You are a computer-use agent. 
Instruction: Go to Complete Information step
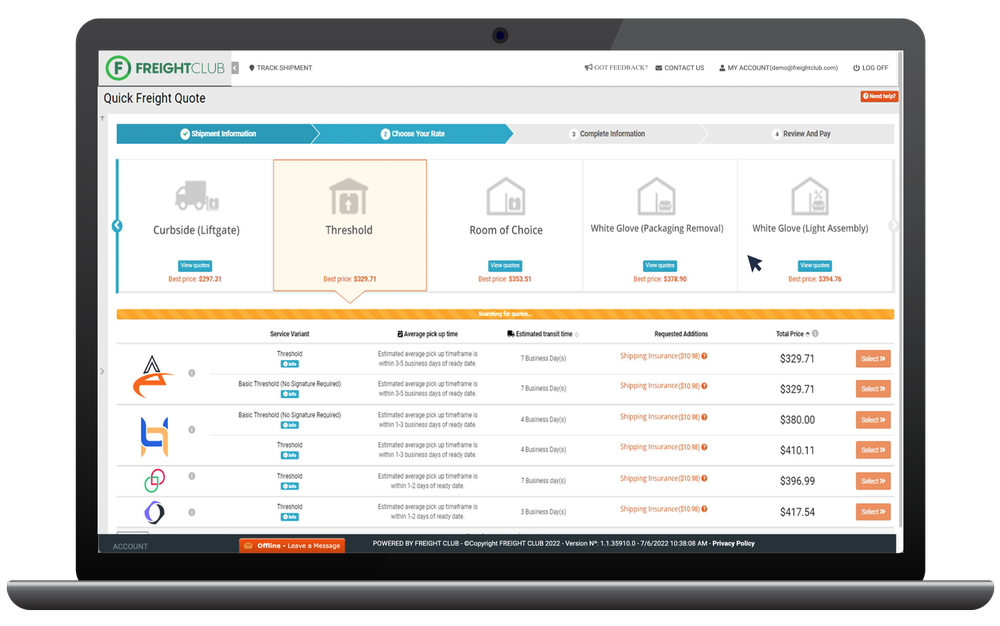(x=607, y=134)
